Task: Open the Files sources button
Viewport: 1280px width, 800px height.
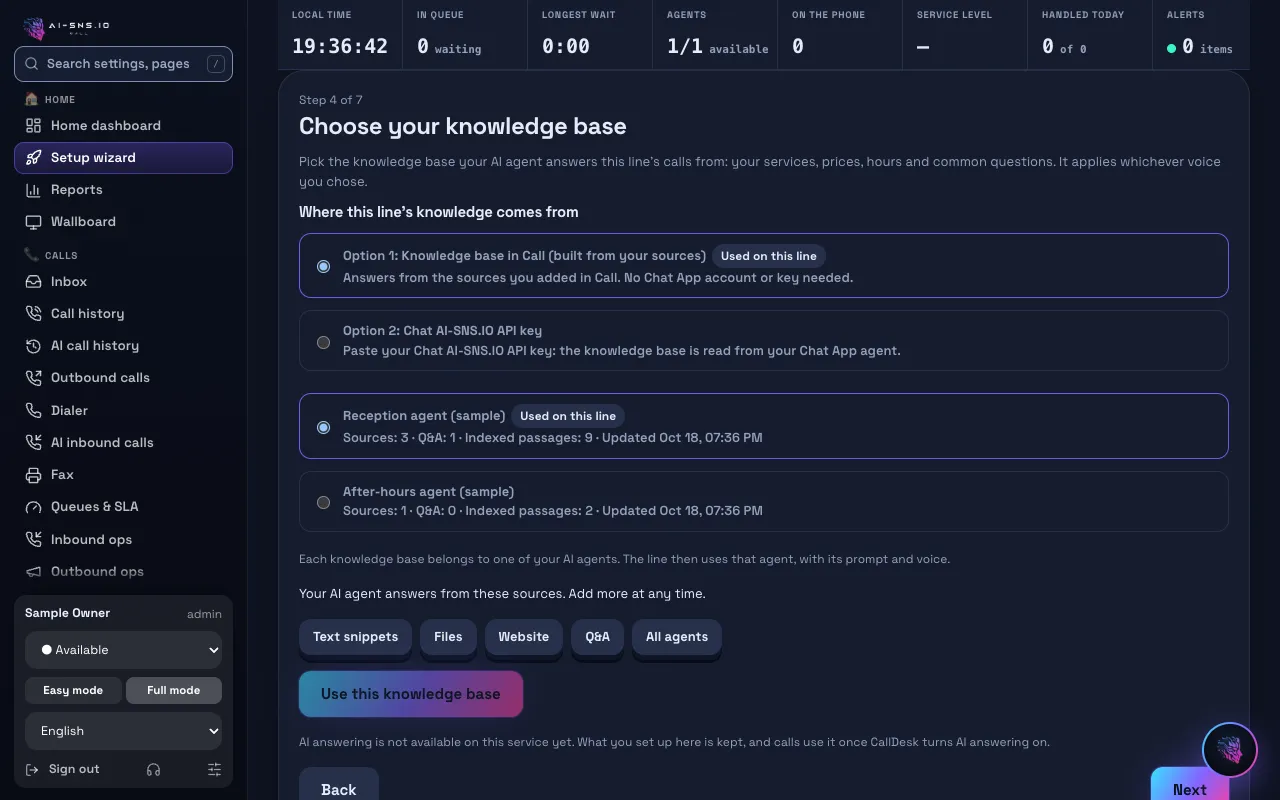Action: (448, 637)
